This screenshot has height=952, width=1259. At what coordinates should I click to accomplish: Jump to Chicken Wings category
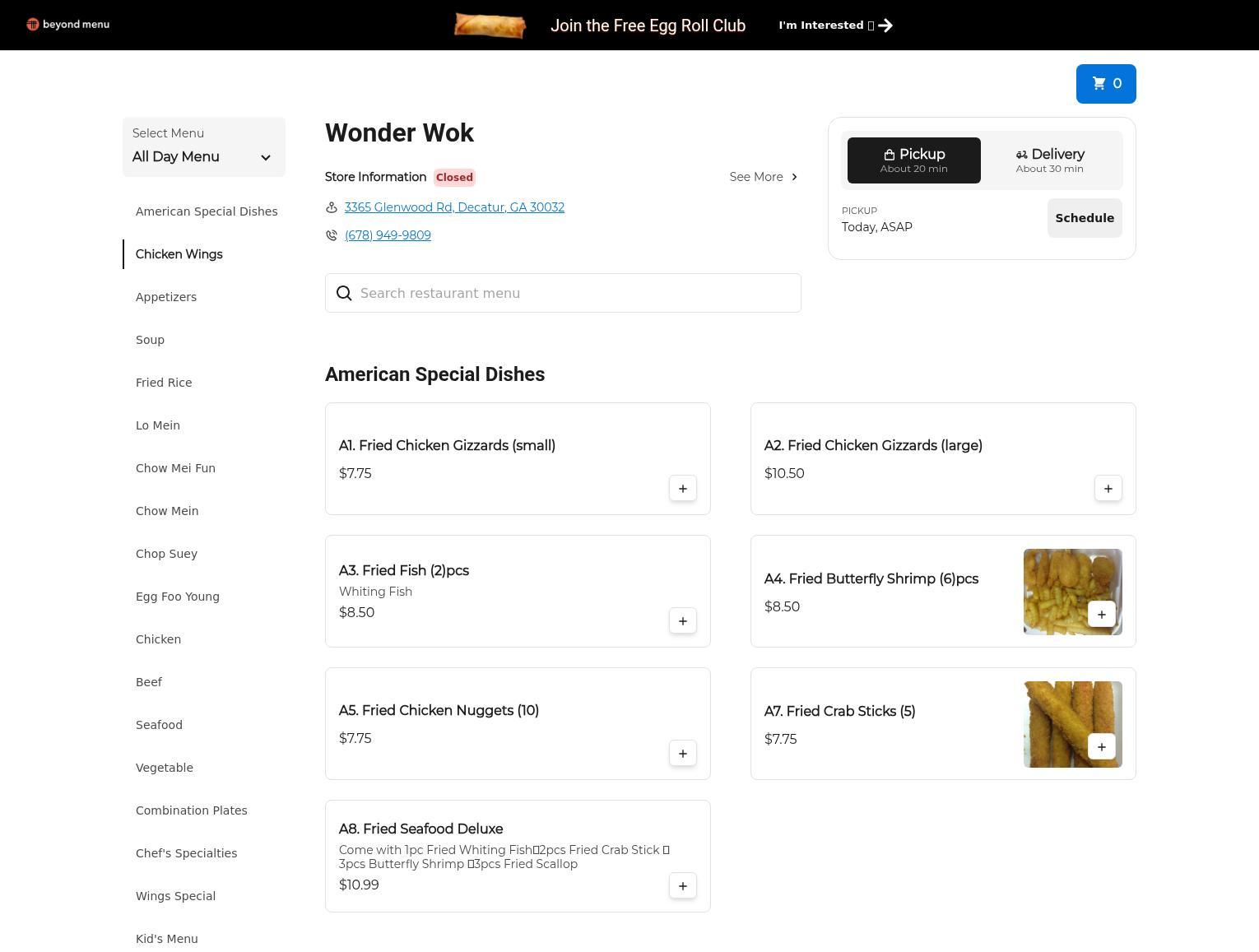(x=179, y=254)
